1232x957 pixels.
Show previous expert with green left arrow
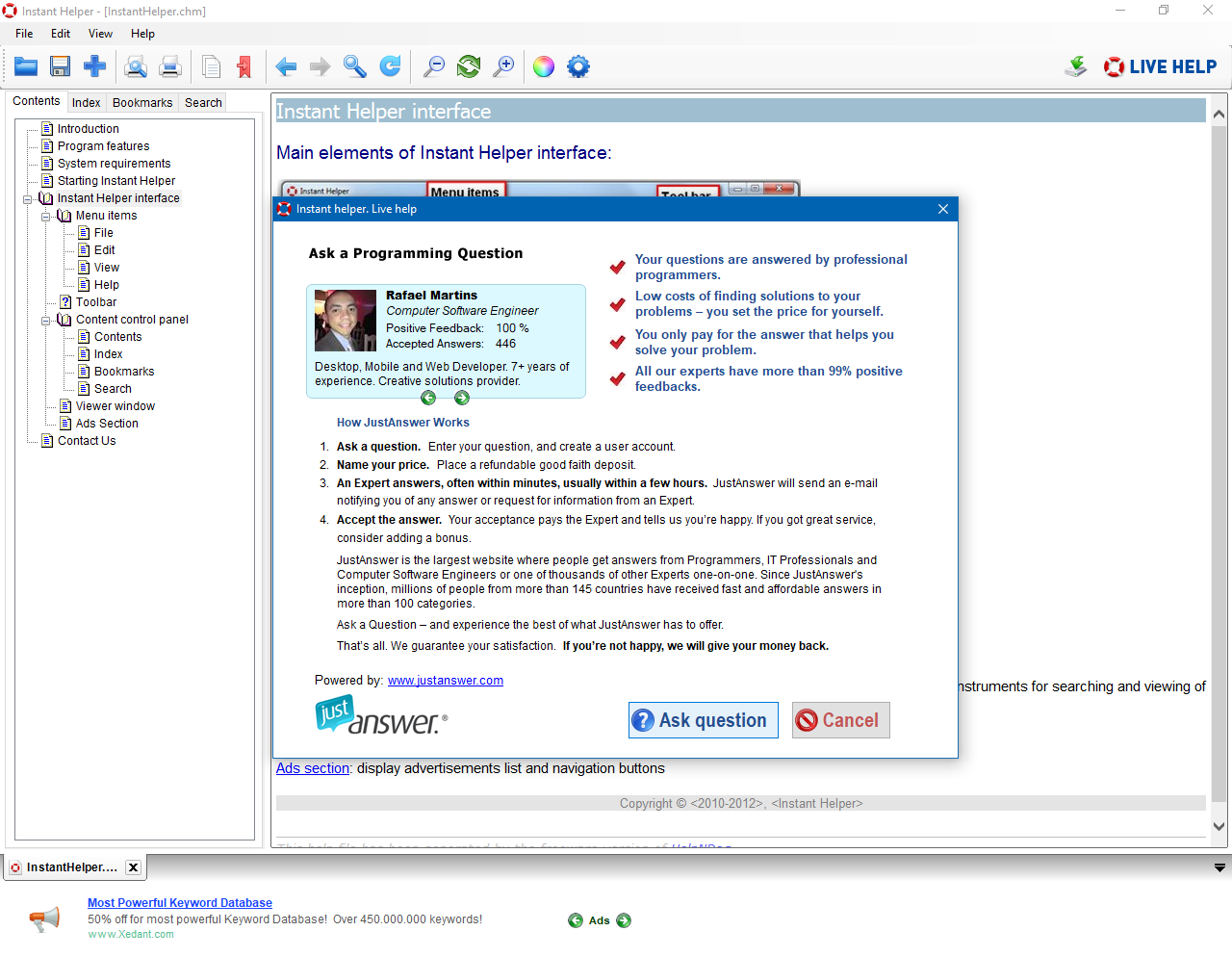(428, 398)
